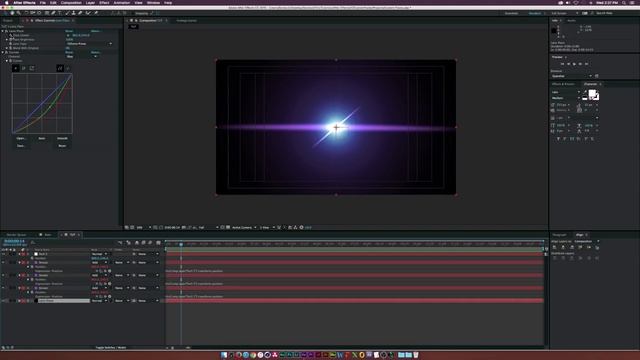This screenshot has height=360, width=640.
Task: Select the Pan Behind anchor point tool
Action: (x=40, y=13)
